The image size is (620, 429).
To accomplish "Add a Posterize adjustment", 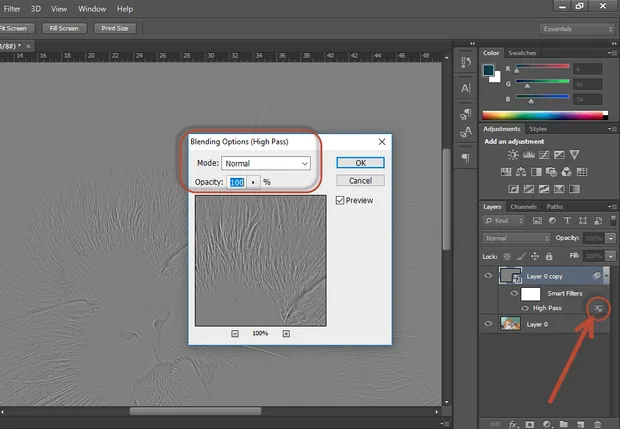I will click(529, 189).
